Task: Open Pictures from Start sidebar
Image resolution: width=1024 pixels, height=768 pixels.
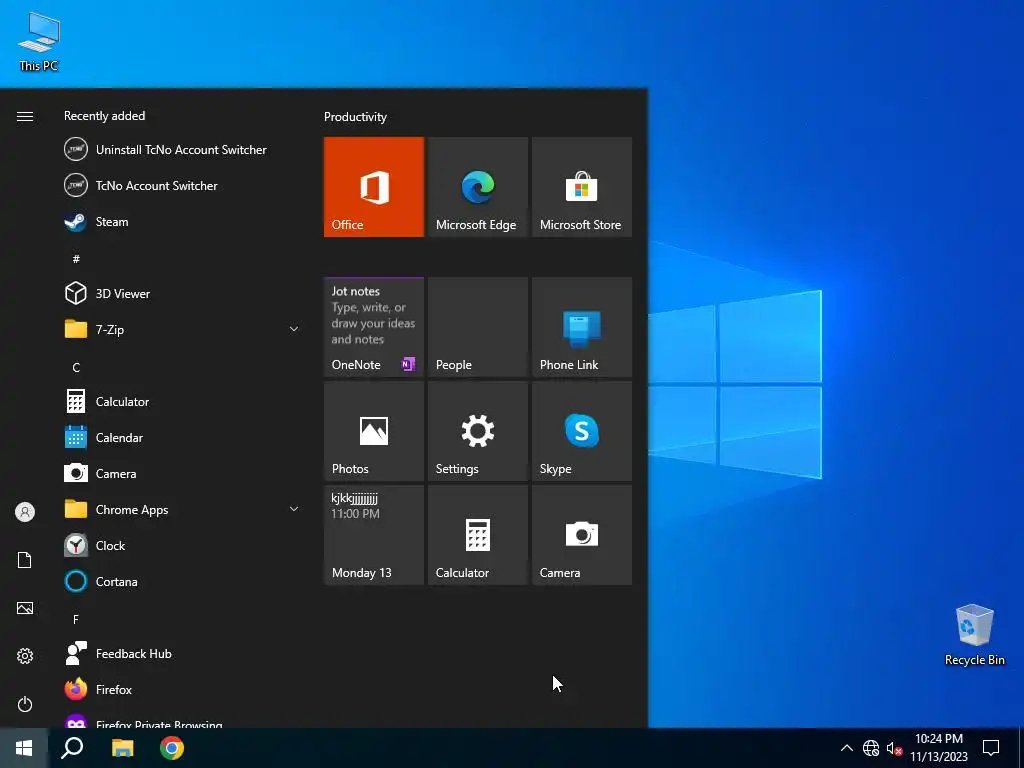Action: (x=25, y=608)
